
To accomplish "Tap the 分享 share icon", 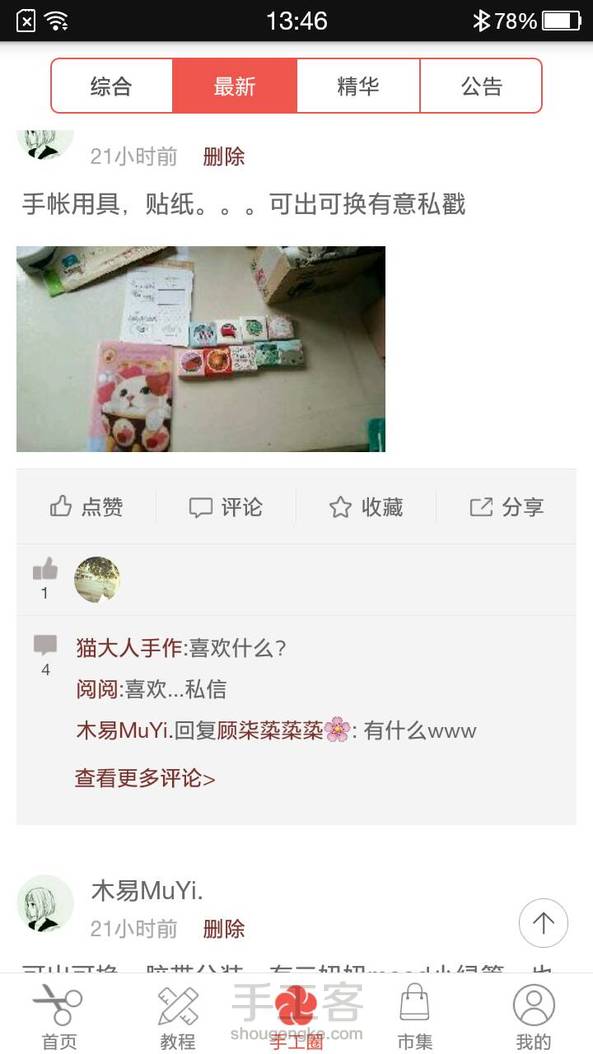I will (481, 507).
